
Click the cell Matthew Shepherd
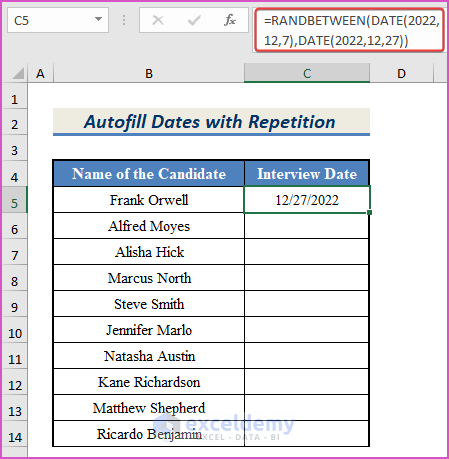click(149, 408)
